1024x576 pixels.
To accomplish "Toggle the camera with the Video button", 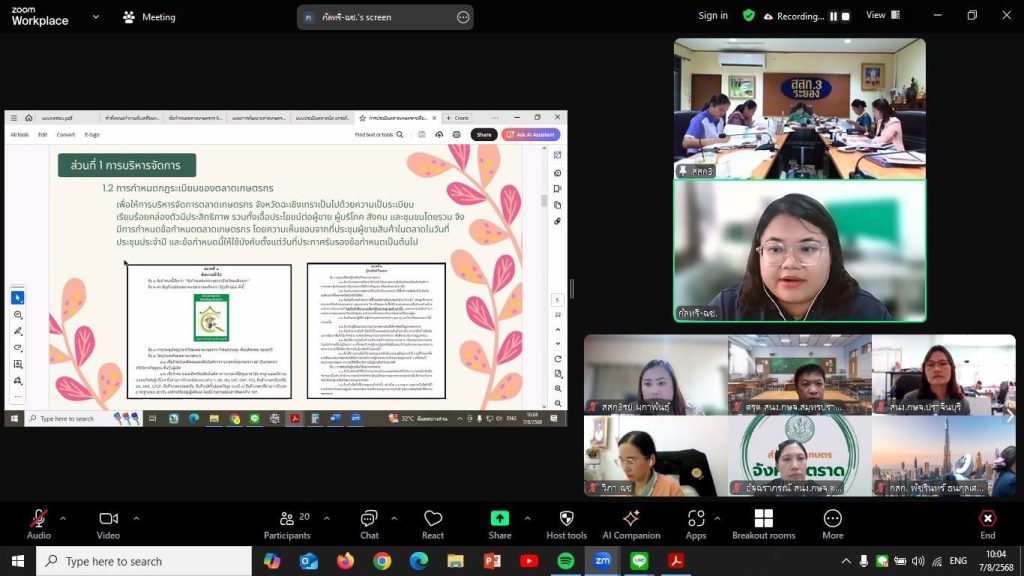I will pyautogui.click(x=108, y=519).
